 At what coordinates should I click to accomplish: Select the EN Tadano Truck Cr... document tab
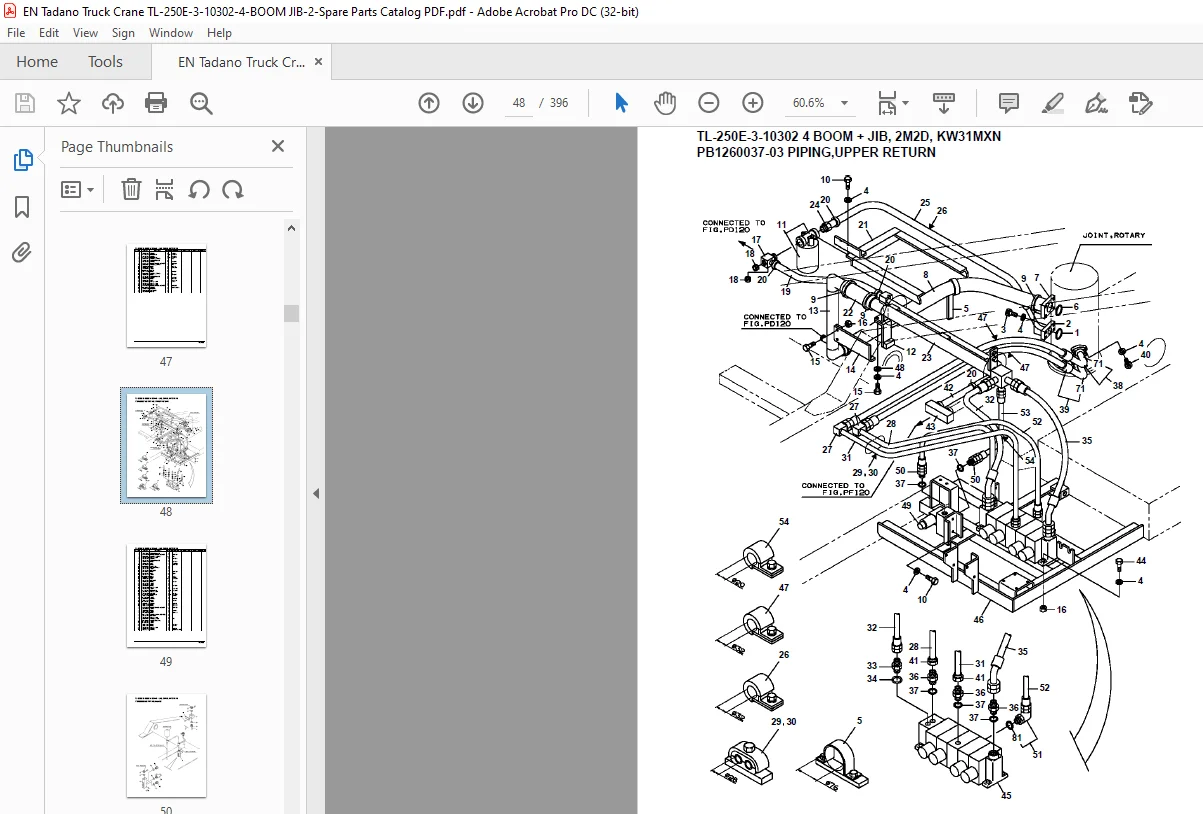(x=241, y=61)
